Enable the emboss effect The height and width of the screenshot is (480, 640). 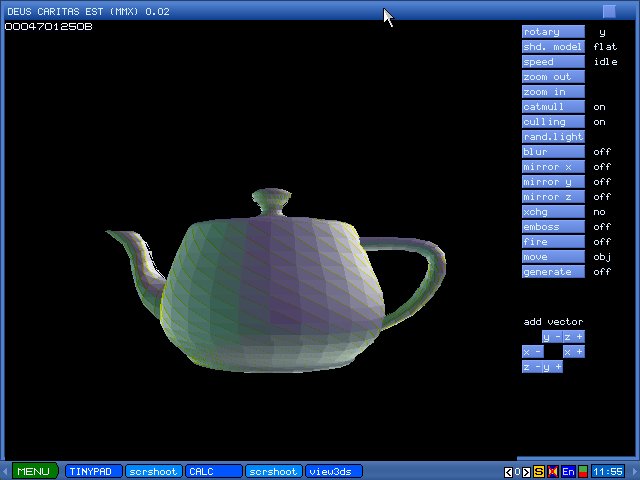(553, 227)
